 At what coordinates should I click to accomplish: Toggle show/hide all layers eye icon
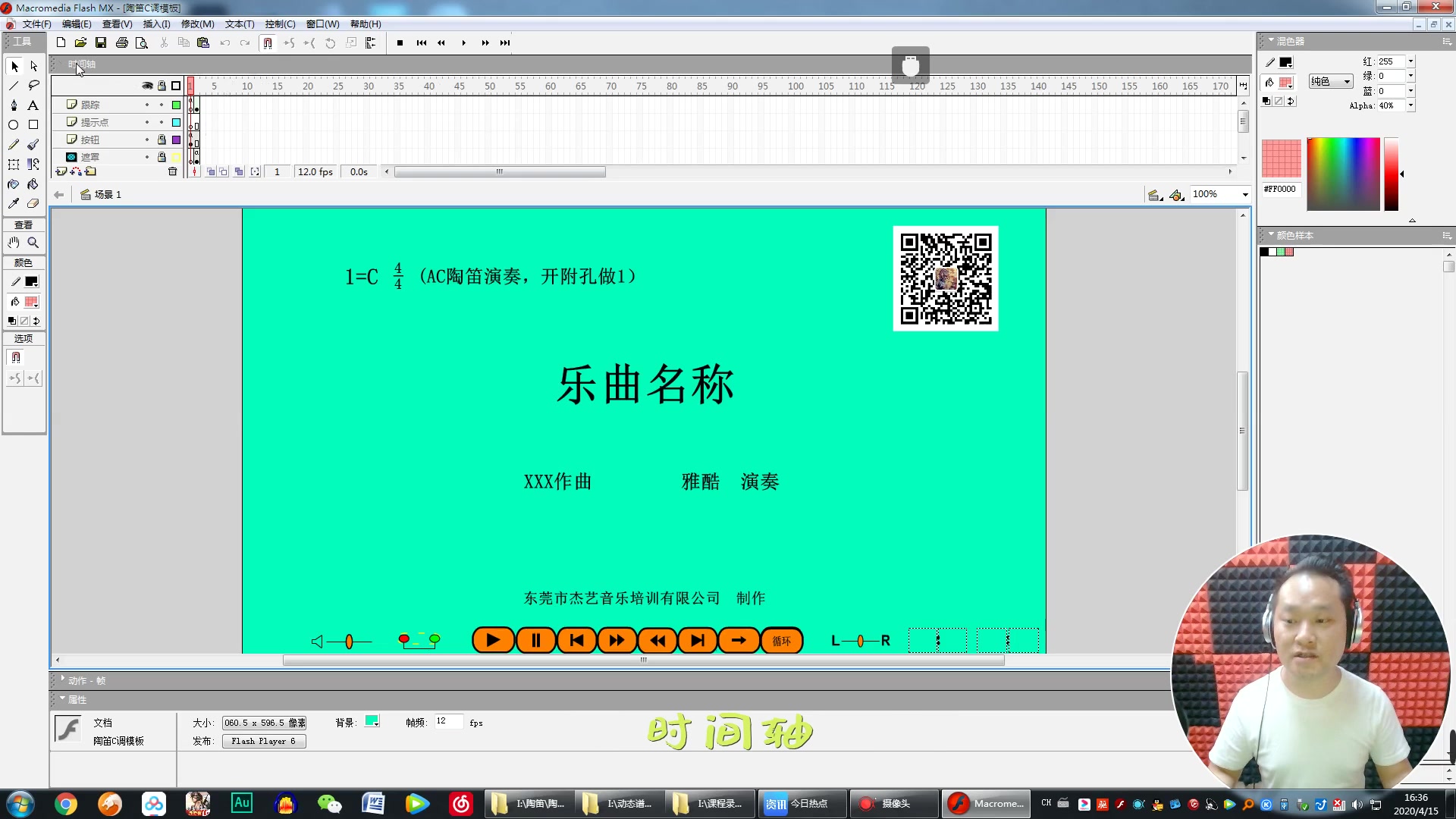147,86
